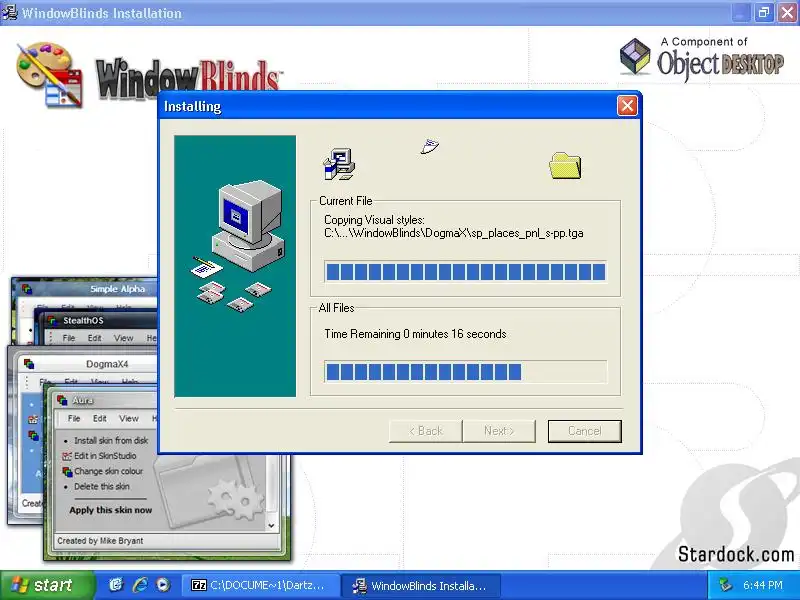Select WindowBlinds Installation taskbar button
Image resolution: width=800 pixels, height=600 pixels.
click(x=420, y=586)
